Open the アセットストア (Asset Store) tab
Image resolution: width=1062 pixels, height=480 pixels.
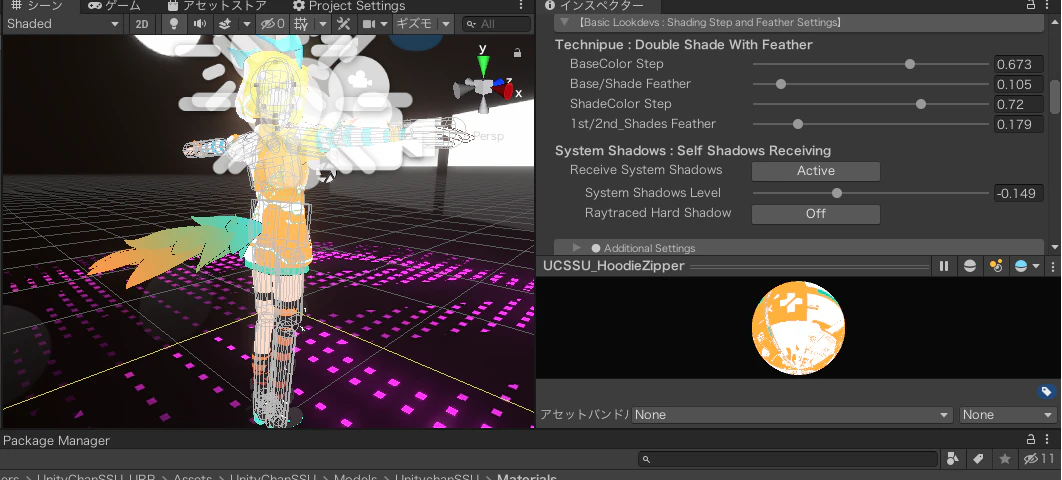[217, 6]
